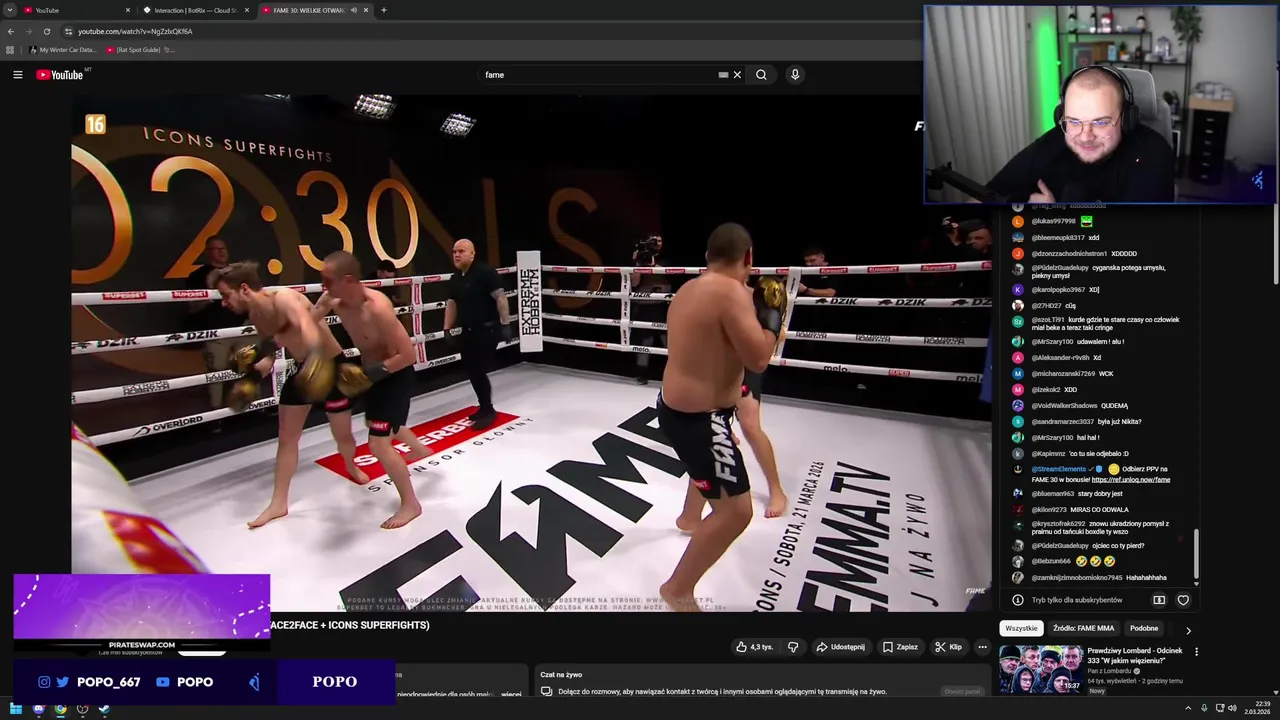1280x720 pixels.
Task: Open the Prawdziwy Lombard video thumbnail
Action: point(1041,670)
